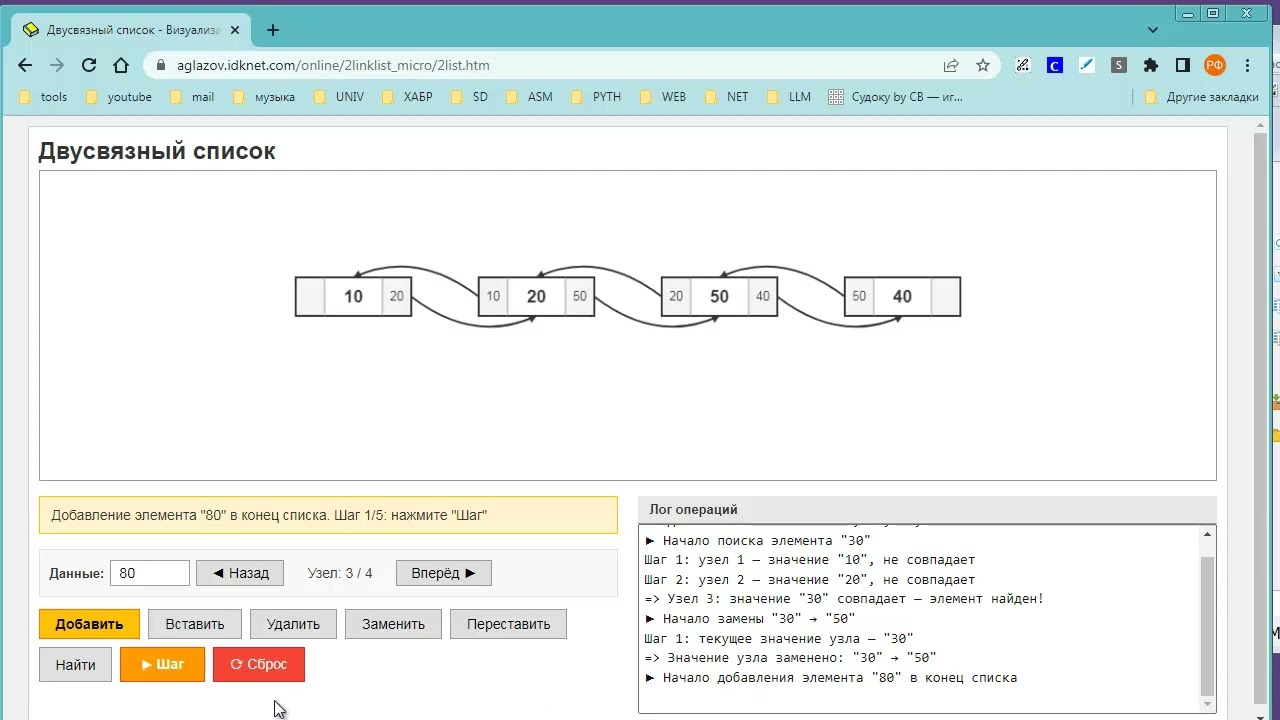Open the browser home page icon
Screen dimensions: 1280x720
(121, 65)
